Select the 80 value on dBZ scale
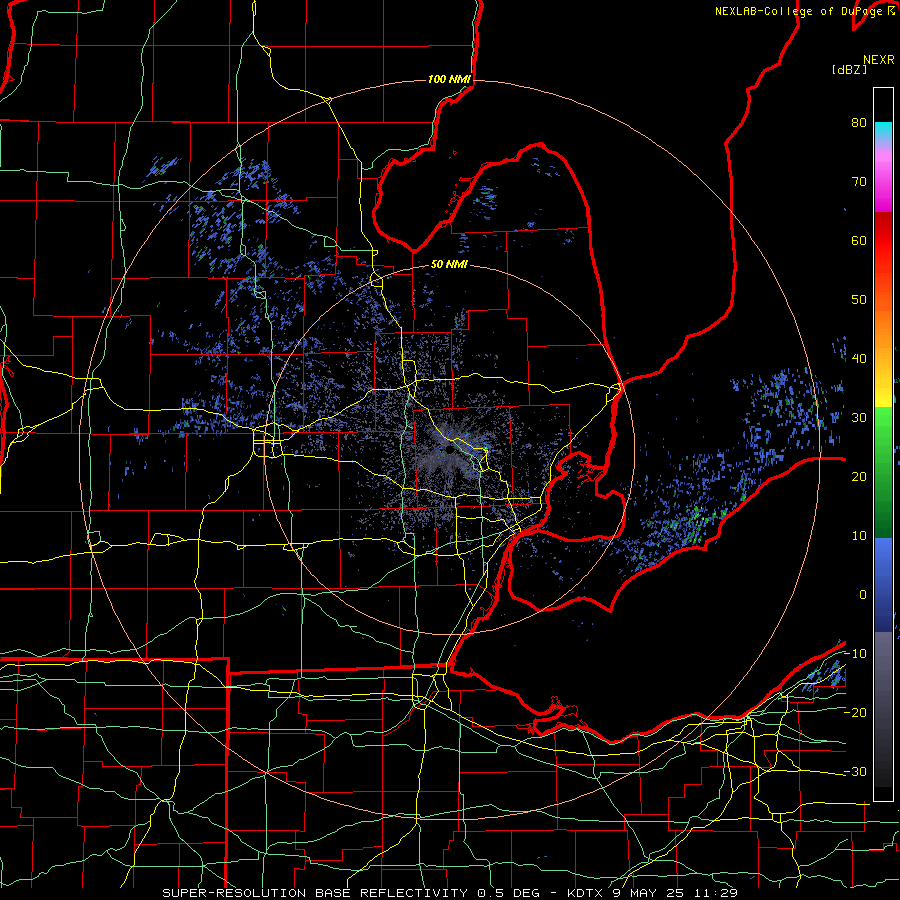 [859, 123]
